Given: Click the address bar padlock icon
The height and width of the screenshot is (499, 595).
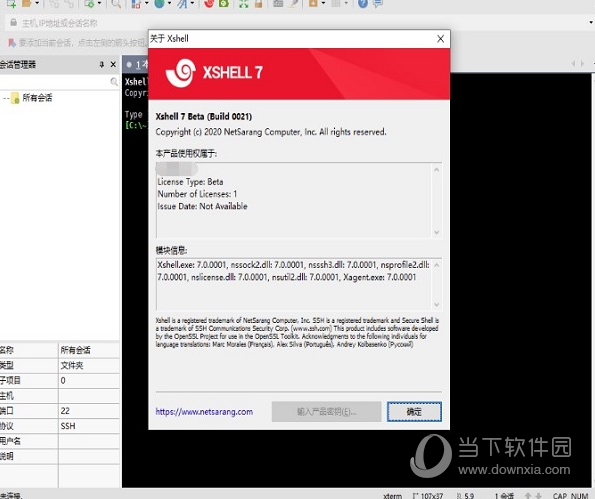Looking at the screenshot, I should tap(13, 23).
